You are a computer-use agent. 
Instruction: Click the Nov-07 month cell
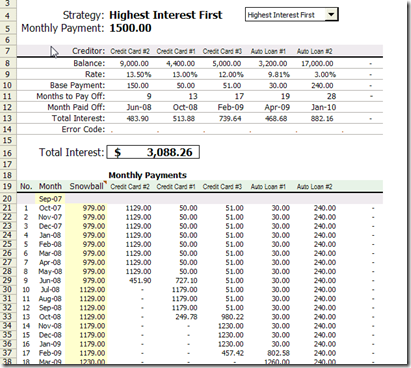(50, 217)
